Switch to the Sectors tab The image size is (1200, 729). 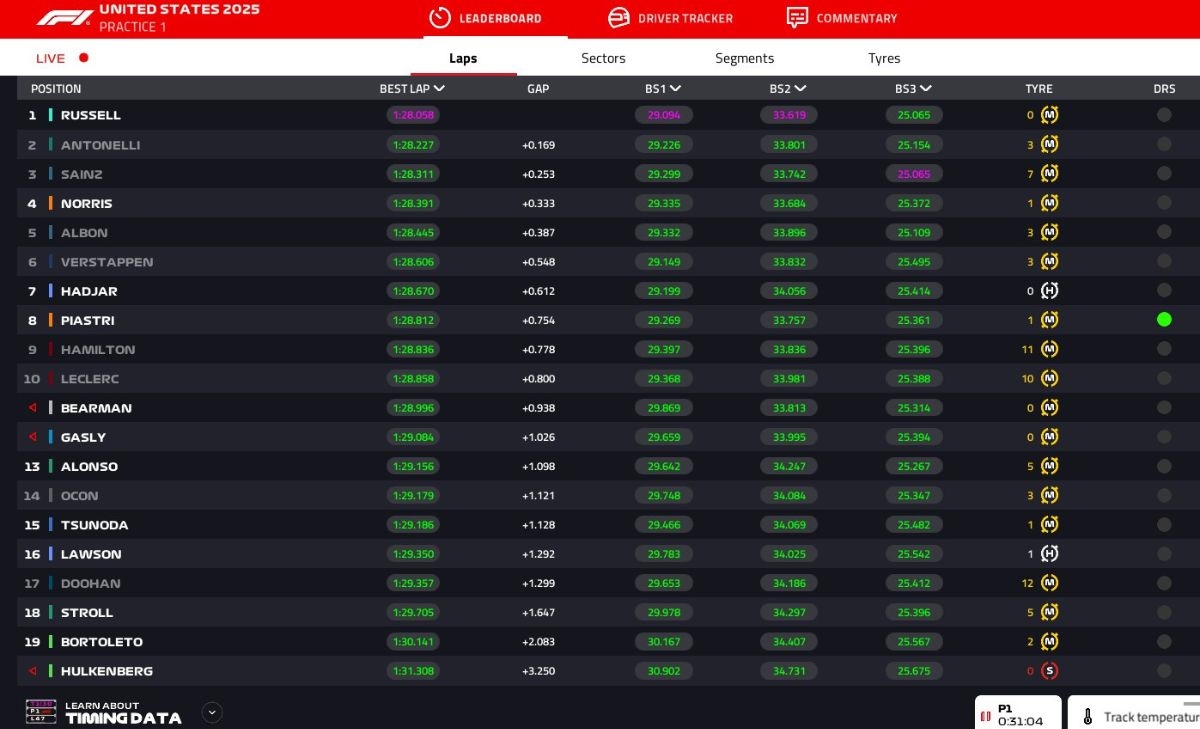pyautogui.click(x=603, y=58)
